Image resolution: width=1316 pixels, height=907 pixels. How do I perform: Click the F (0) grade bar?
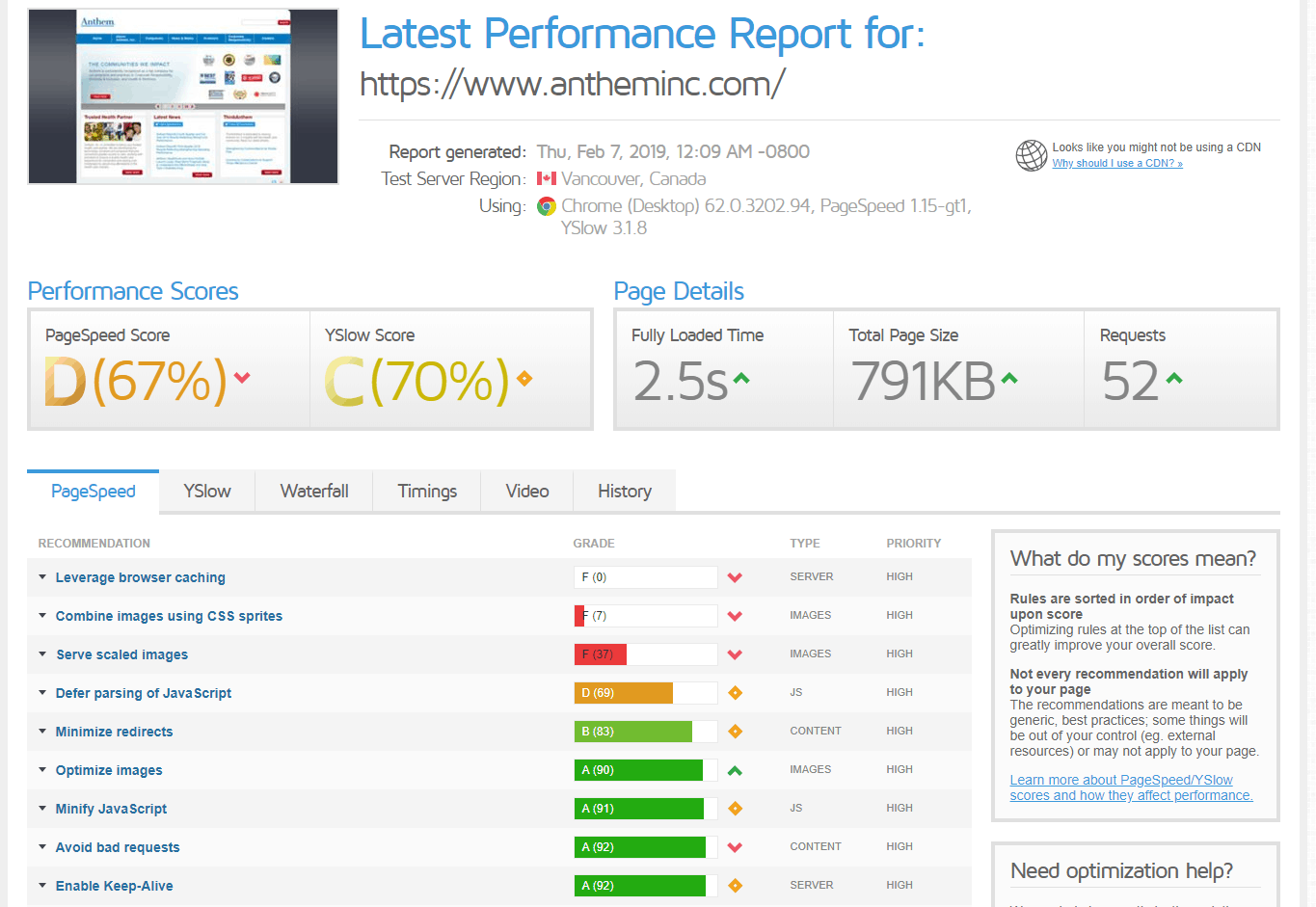[646, 577]
